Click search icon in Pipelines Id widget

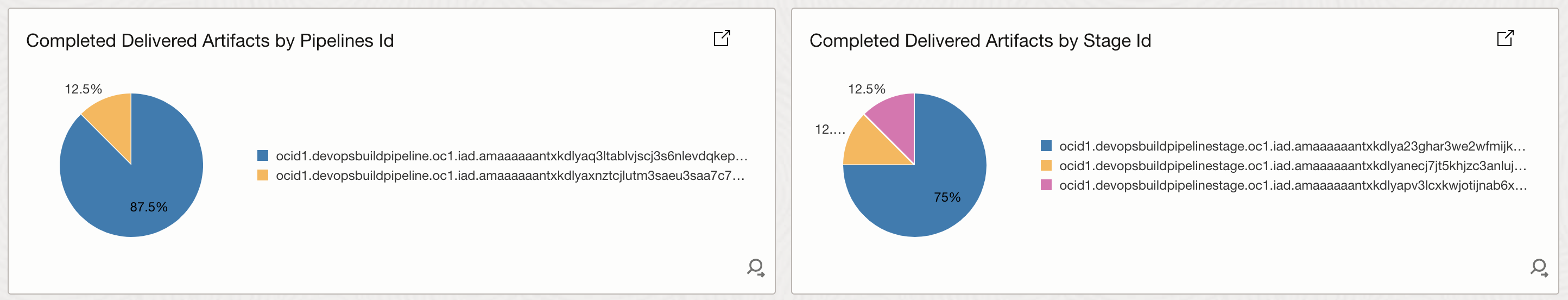tap(755, 268)
